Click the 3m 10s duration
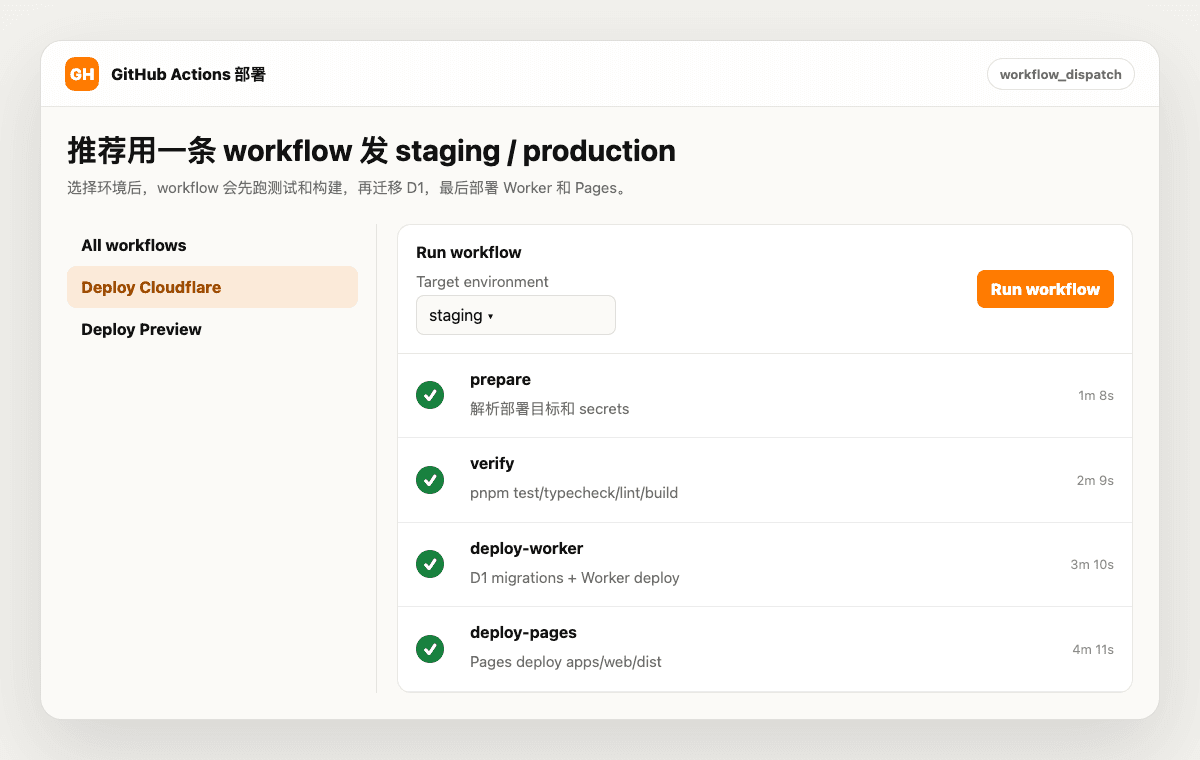The width and height of the screenshot is (1200, 760). click(x=1092, y=565)
